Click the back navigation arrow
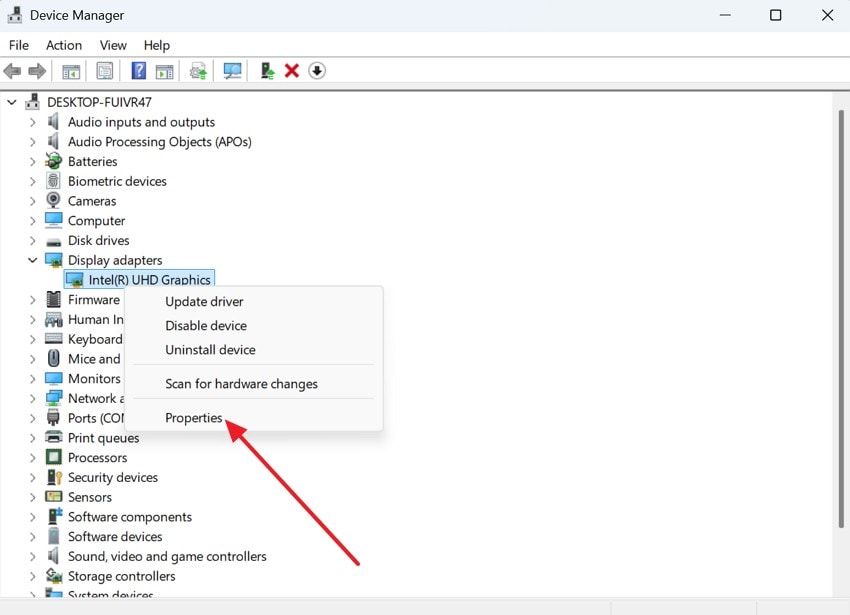The height and width of the screenshot is (615, 850). pos(12,70)
